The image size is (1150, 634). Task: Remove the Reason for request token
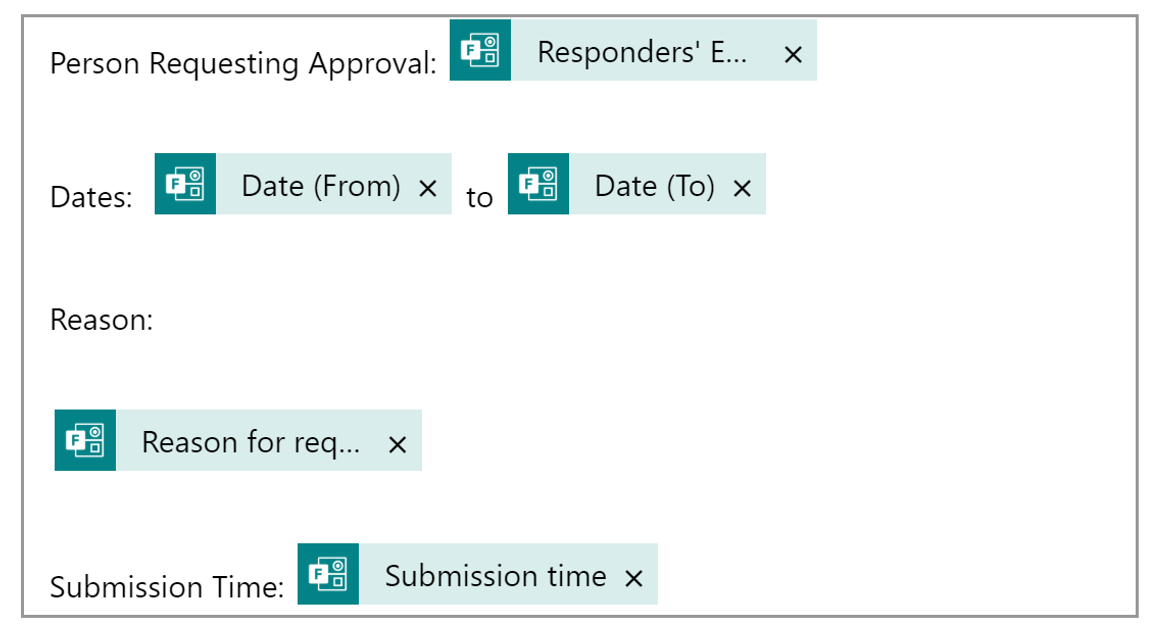tap(398, 445)
